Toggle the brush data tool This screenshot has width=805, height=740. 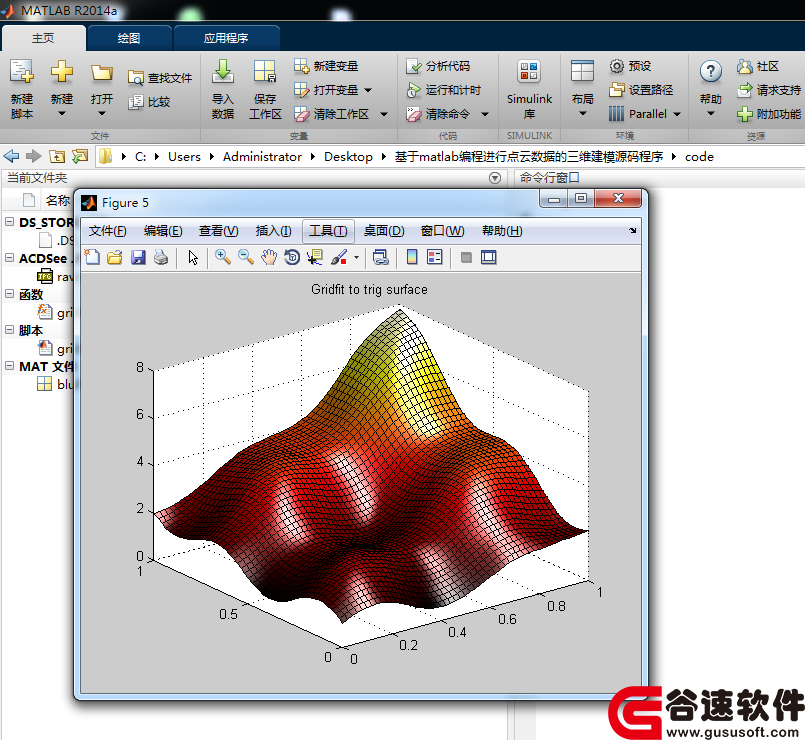(339, 257)
